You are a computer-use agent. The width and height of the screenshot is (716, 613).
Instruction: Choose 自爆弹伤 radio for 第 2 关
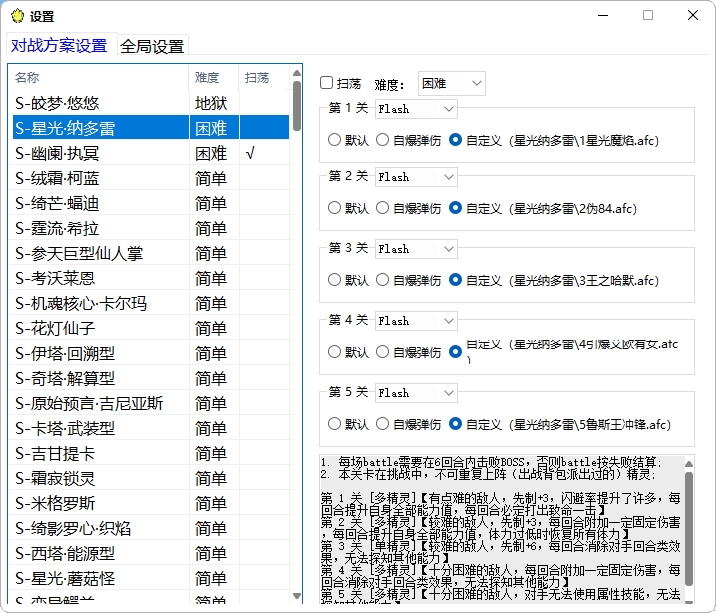tap(382, 208)
